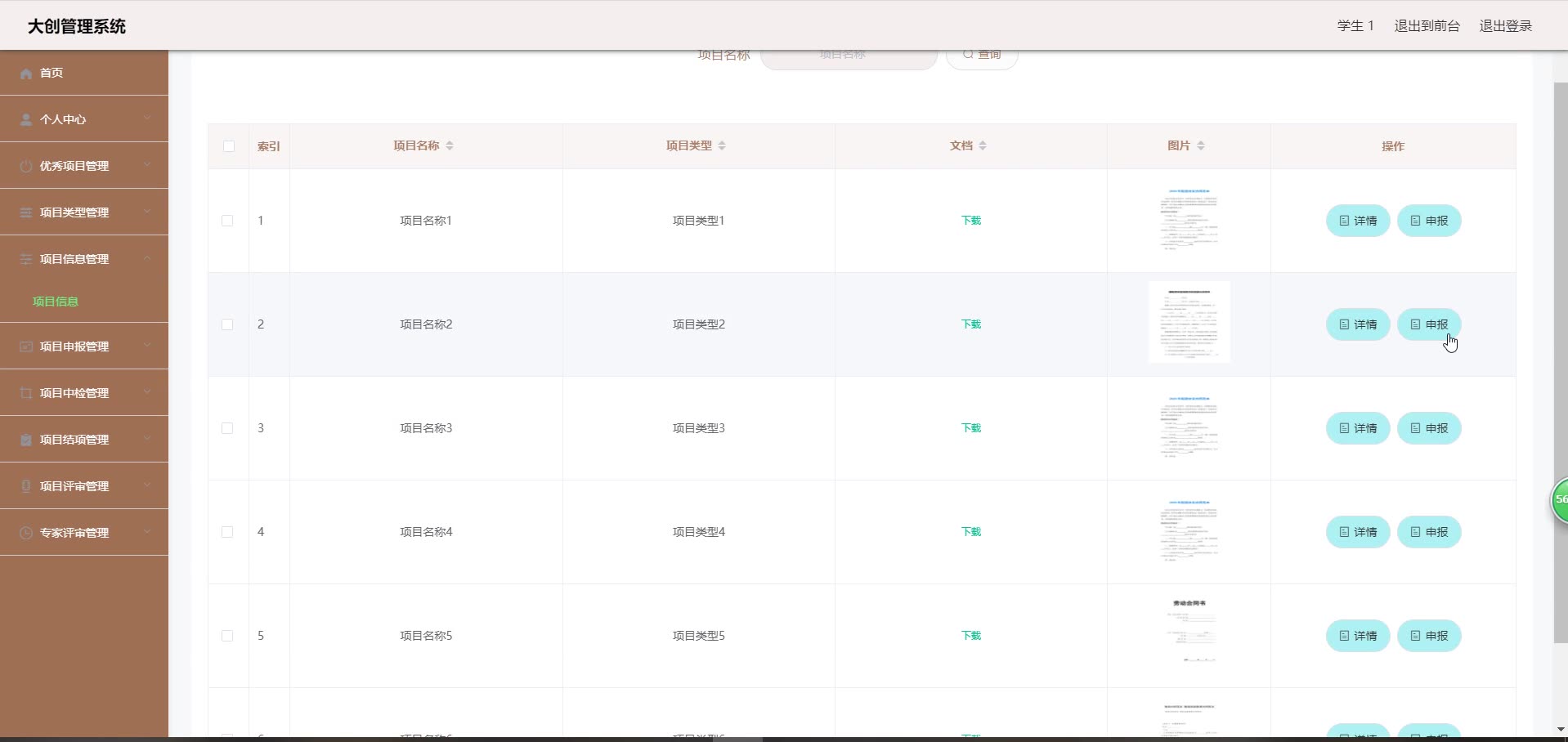Image resolution: width=1568 pixels, height=742 pixels.
Task: Open image thumbnail for 项目名称1
Action: (x=1189, y=219)
